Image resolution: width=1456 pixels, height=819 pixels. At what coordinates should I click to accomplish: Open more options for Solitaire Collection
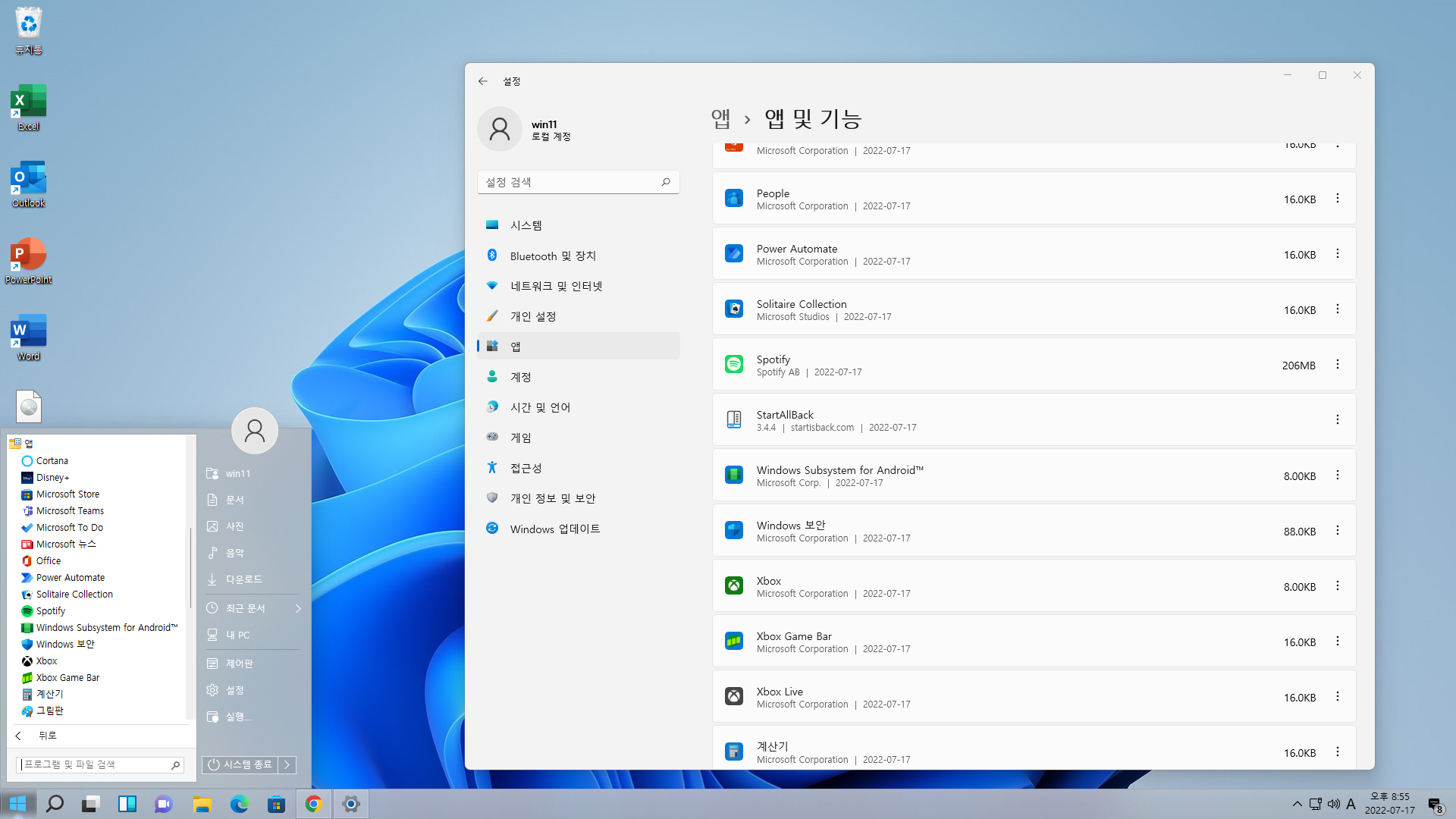1337,309
